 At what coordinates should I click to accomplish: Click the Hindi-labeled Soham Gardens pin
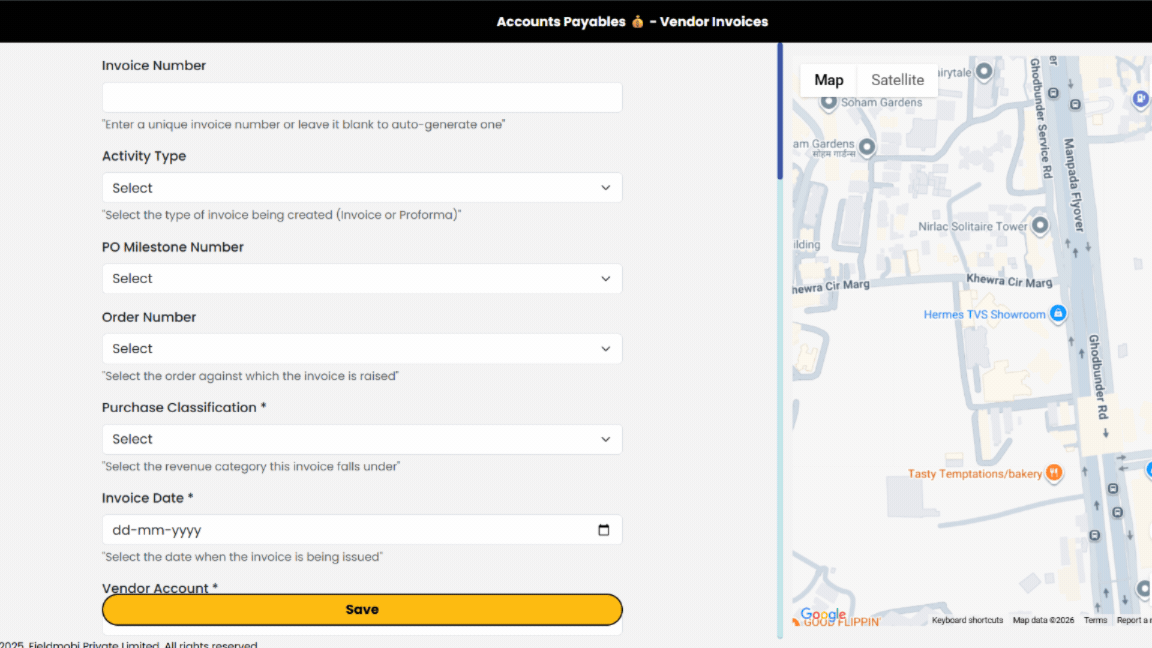[x=867, y=147]
